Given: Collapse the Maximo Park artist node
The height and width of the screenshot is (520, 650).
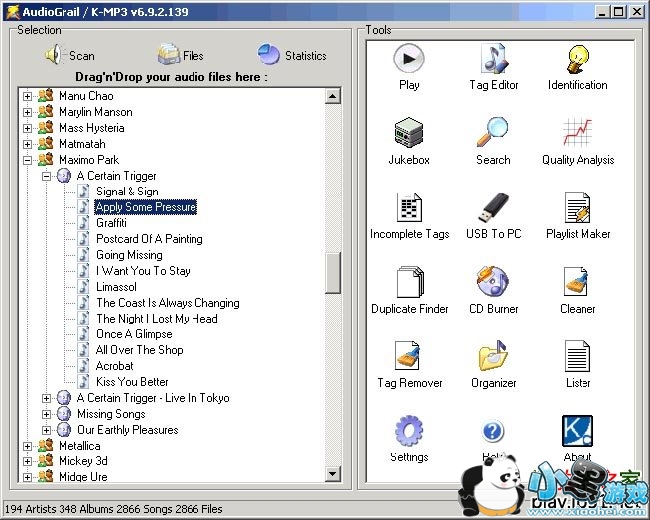Looking at the screenshot, I should click(27, 160).
